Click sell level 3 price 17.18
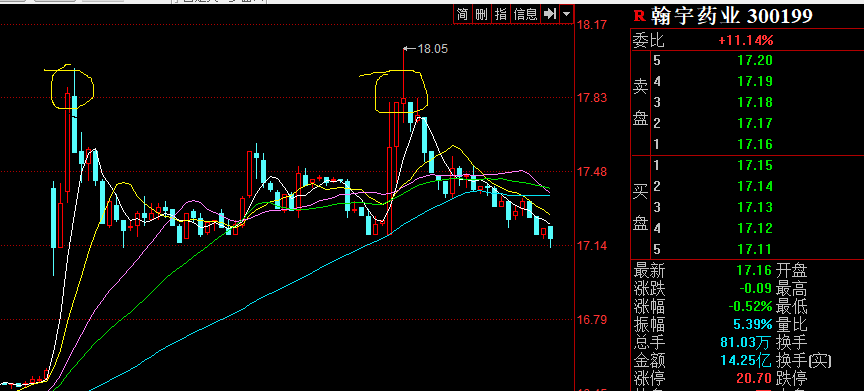The image size is (864, 391). pyautogui.click(x=755, y=102)
